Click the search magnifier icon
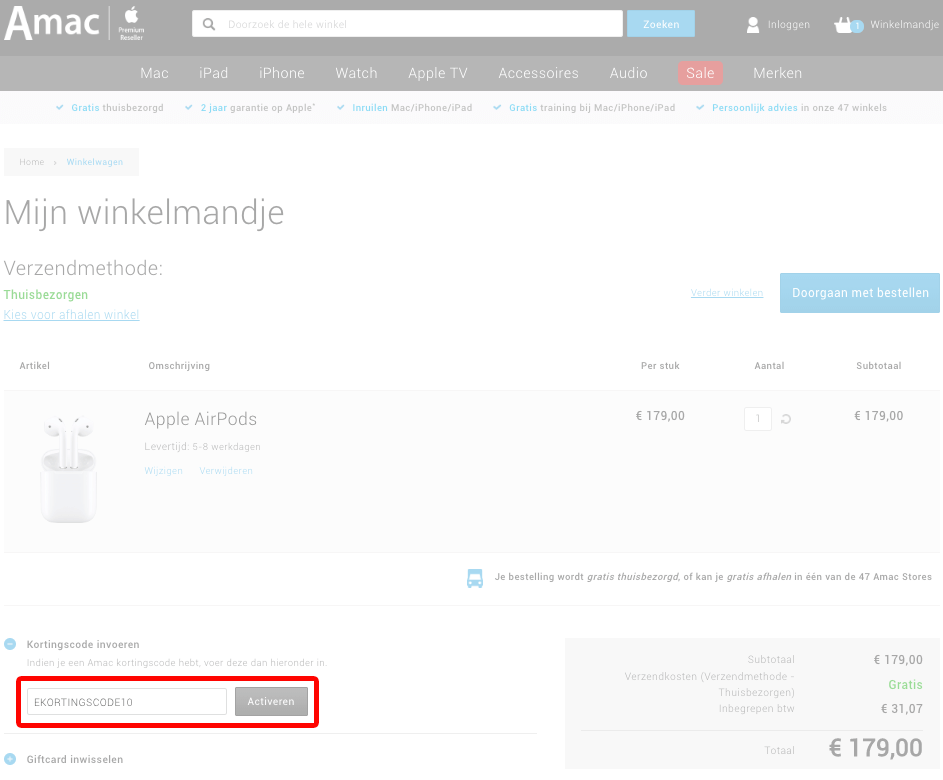The height and width of the screenshot is (780, 943). point(209,24)
